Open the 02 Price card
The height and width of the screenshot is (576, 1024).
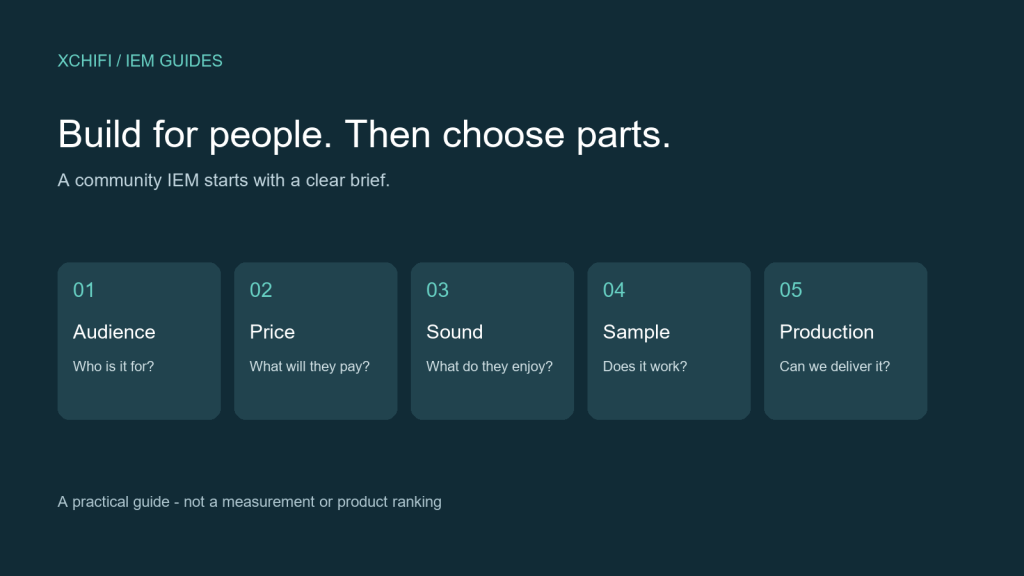[x=315, y=341]
